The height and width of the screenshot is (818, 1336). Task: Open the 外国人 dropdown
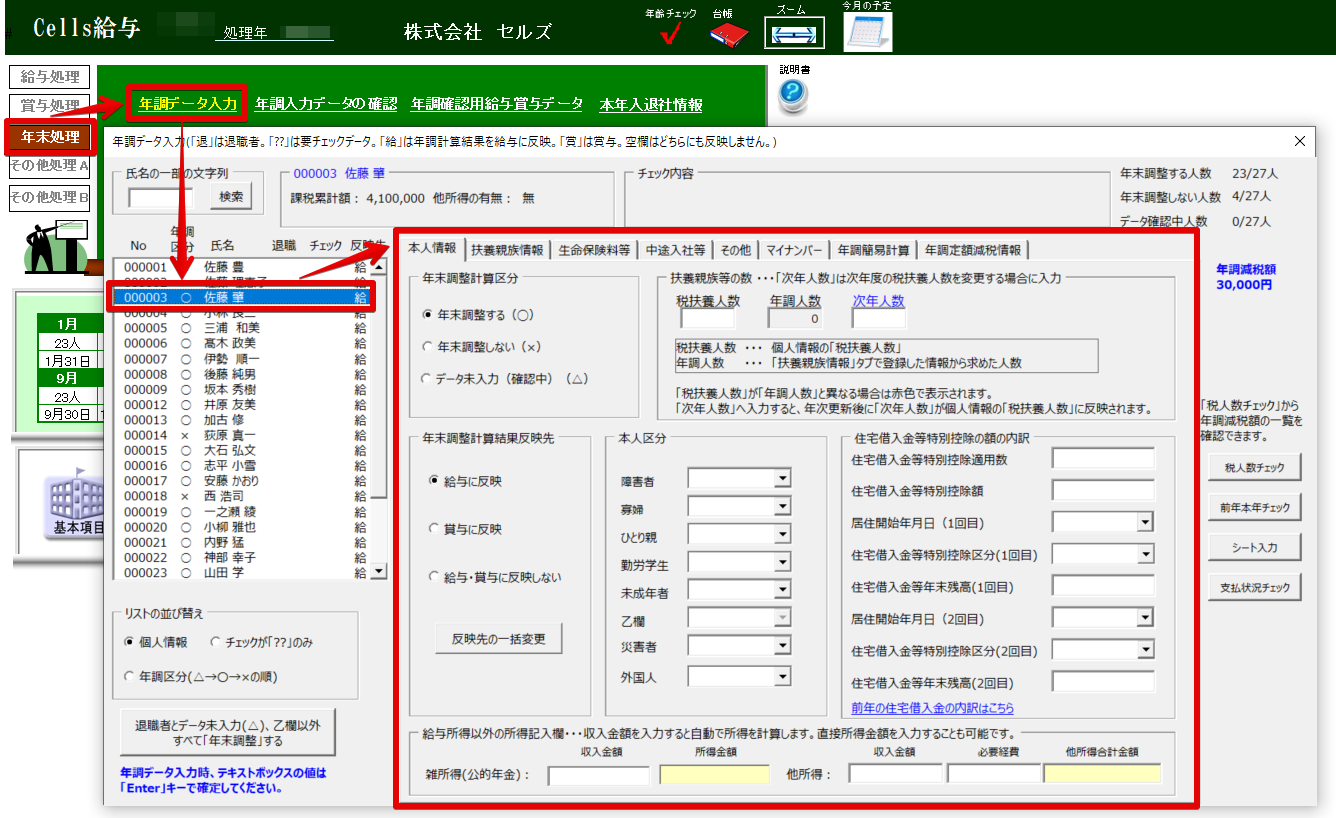point(782,676)
